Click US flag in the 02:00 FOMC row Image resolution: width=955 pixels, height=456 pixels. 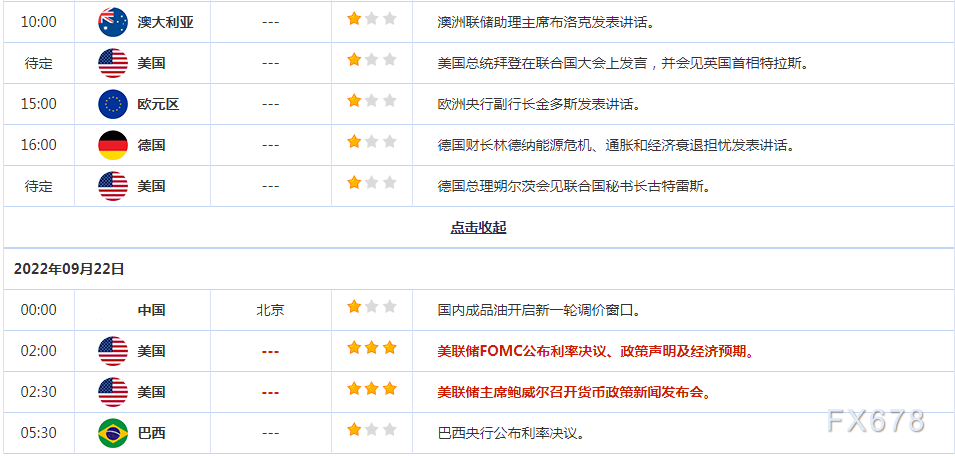tap(113, 351)
